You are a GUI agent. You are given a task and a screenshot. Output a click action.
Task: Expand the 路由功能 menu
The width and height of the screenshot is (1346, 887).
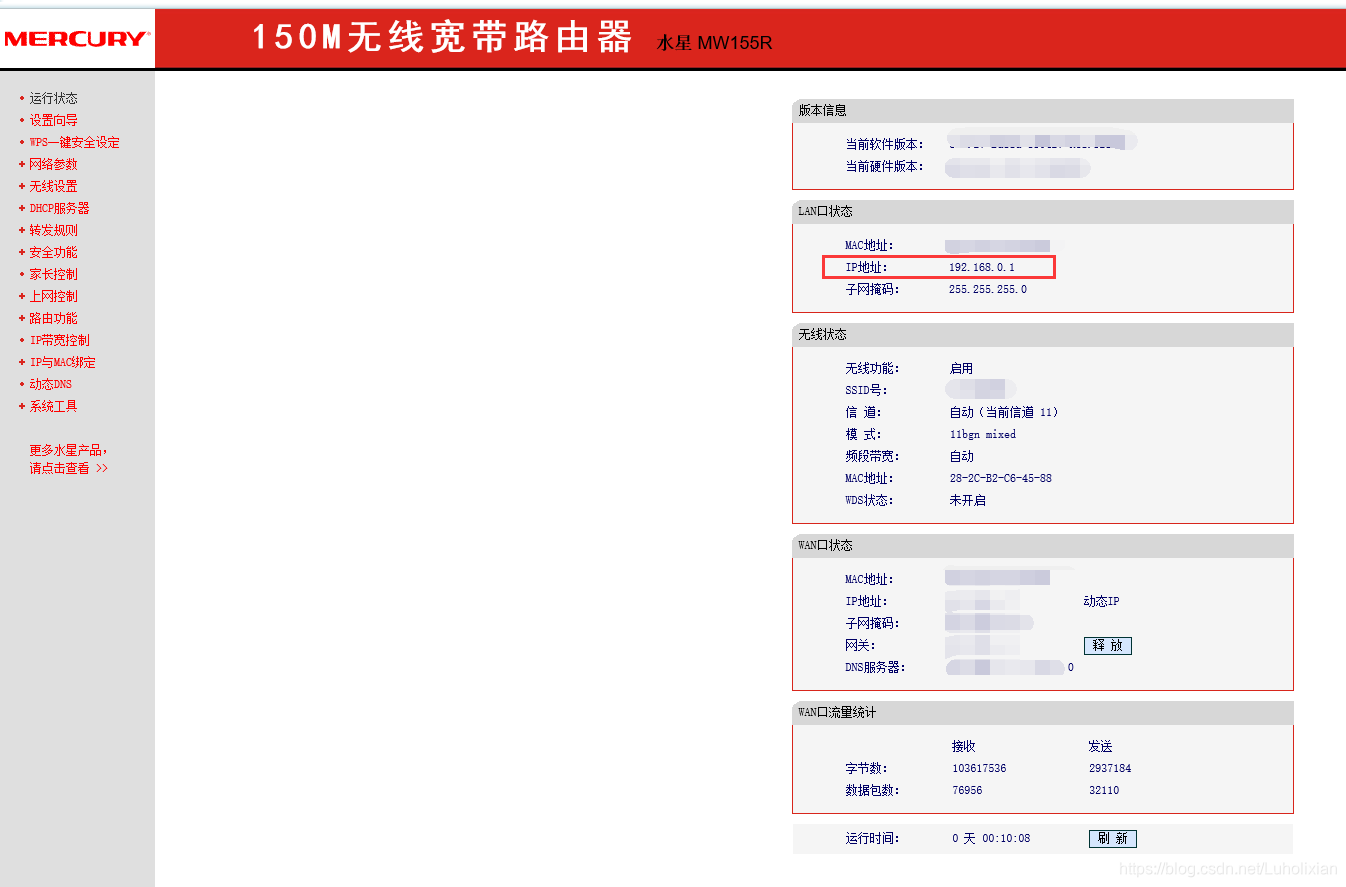coord(53,318)
